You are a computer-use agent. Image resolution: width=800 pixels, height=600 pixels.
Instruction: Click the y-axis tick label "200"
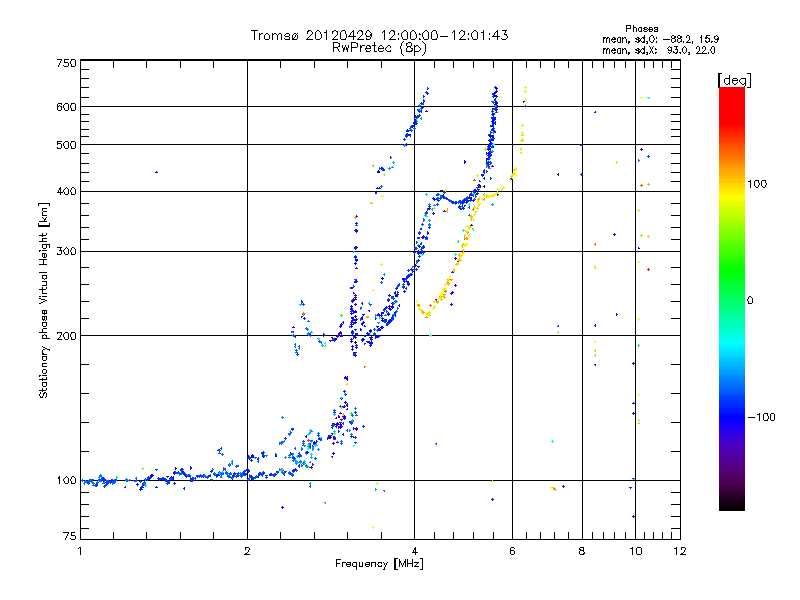pyautogui.click(x=66, y=336)
